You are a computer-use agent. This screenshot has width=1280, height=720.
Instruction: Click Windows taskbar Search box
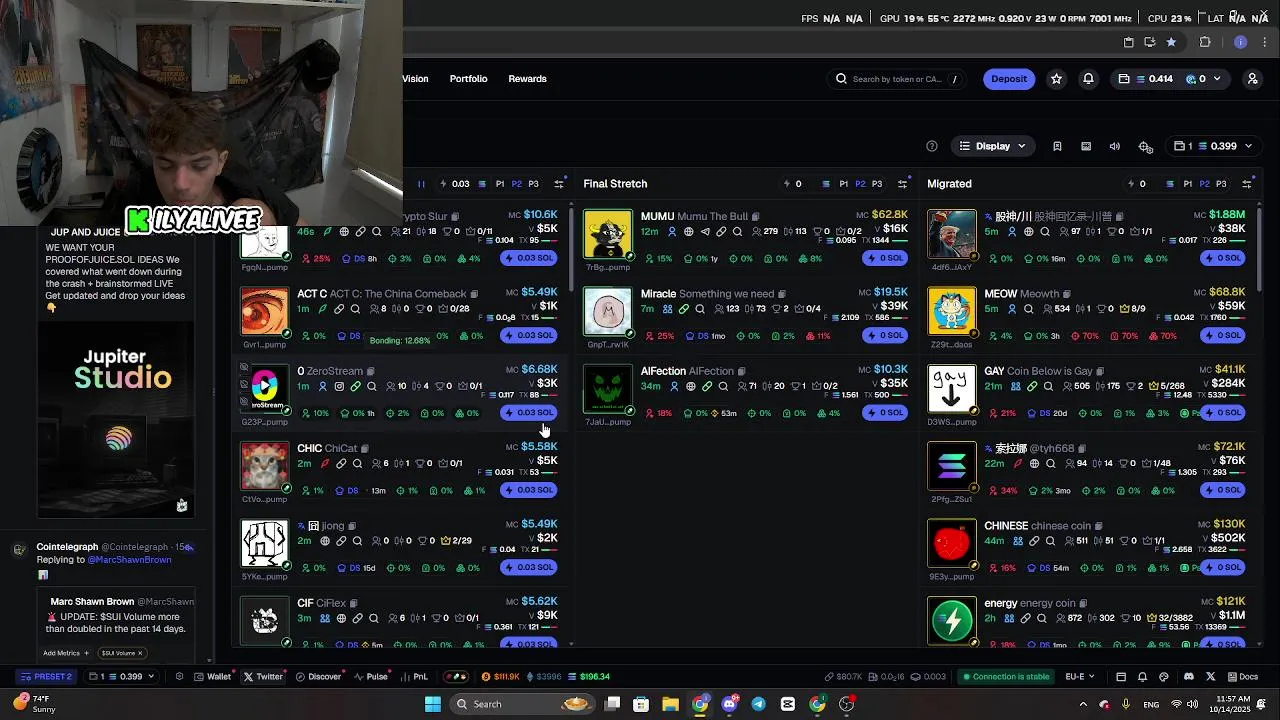(521, 704)
